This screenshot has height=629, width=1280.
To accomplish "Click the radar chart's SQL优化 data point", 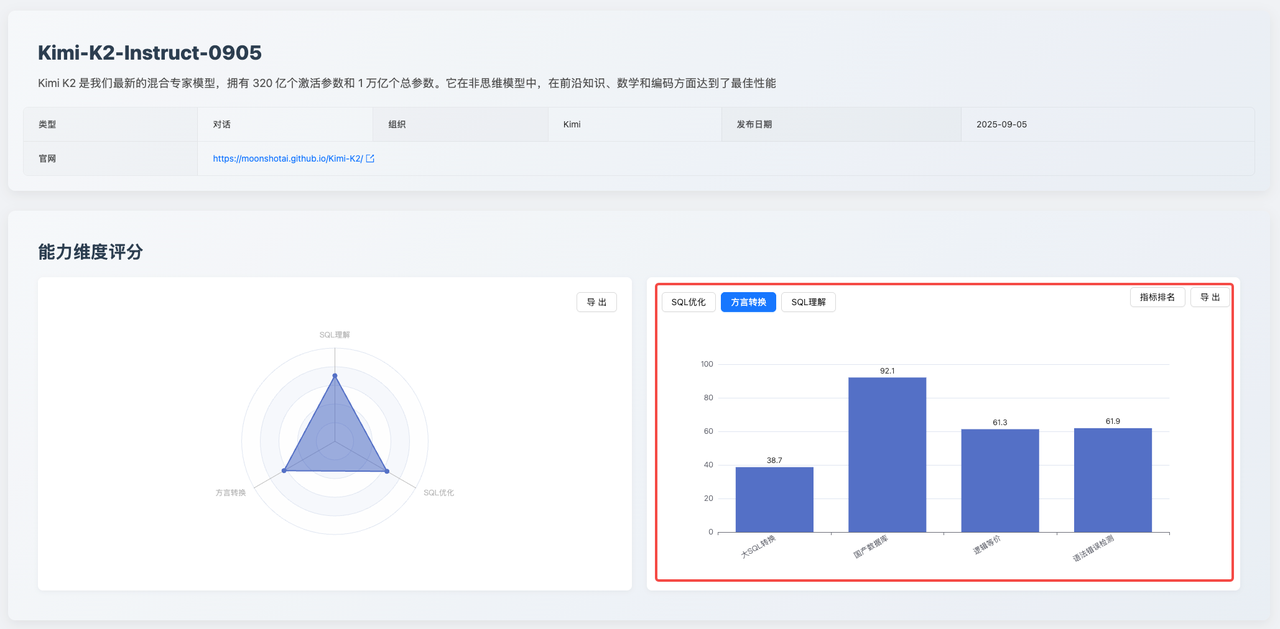I will [387, 471].
